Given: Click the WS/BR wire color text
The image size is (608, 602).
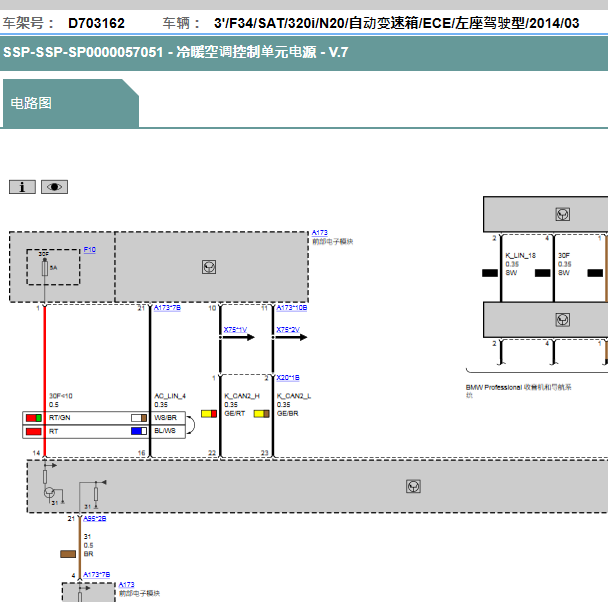Looking at the screenshot, I should pyautogui.click(x=166, y=418).
